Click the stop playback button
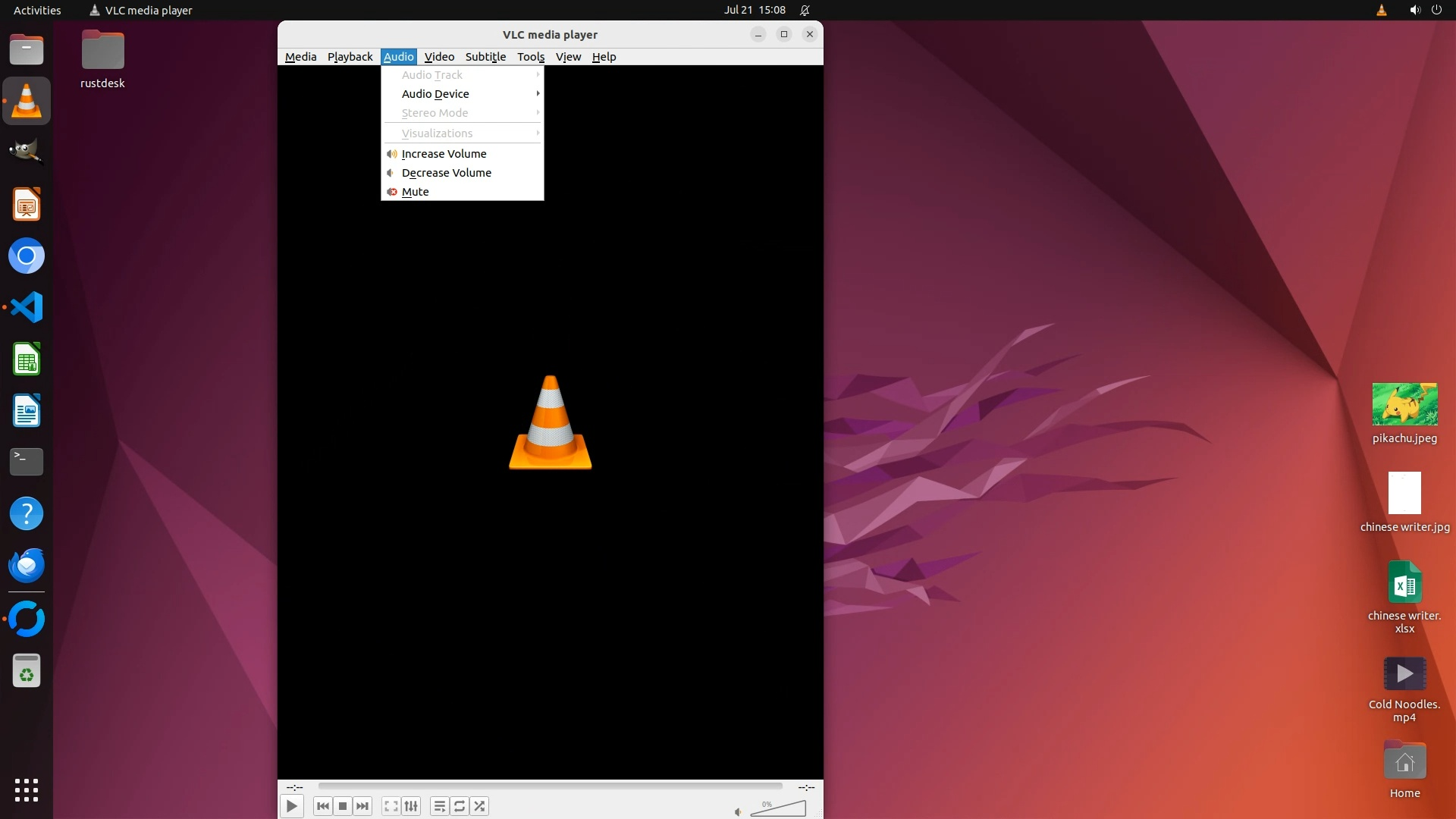Screen dimensions: 1456x819 click(343, 806)
